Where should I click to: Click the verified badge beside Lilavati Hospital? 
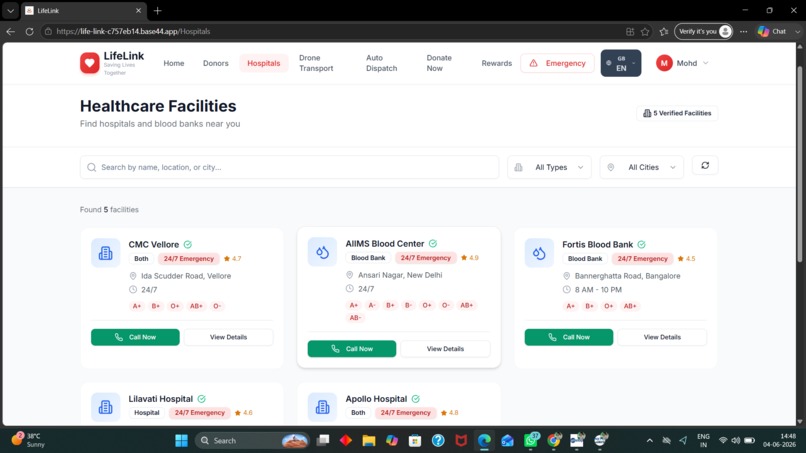click(202, 399)
